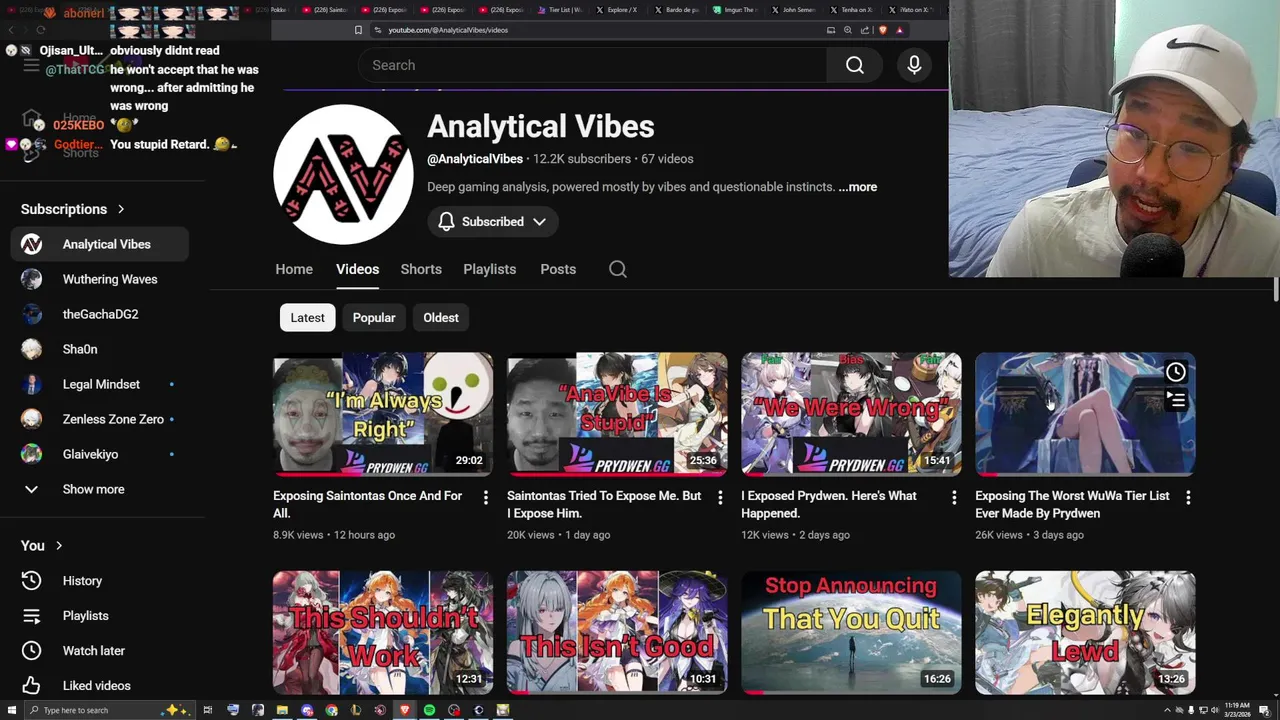1280x720 pixels.
Task: Click the YouTube search magnifier button
Action: click(855, 65)
